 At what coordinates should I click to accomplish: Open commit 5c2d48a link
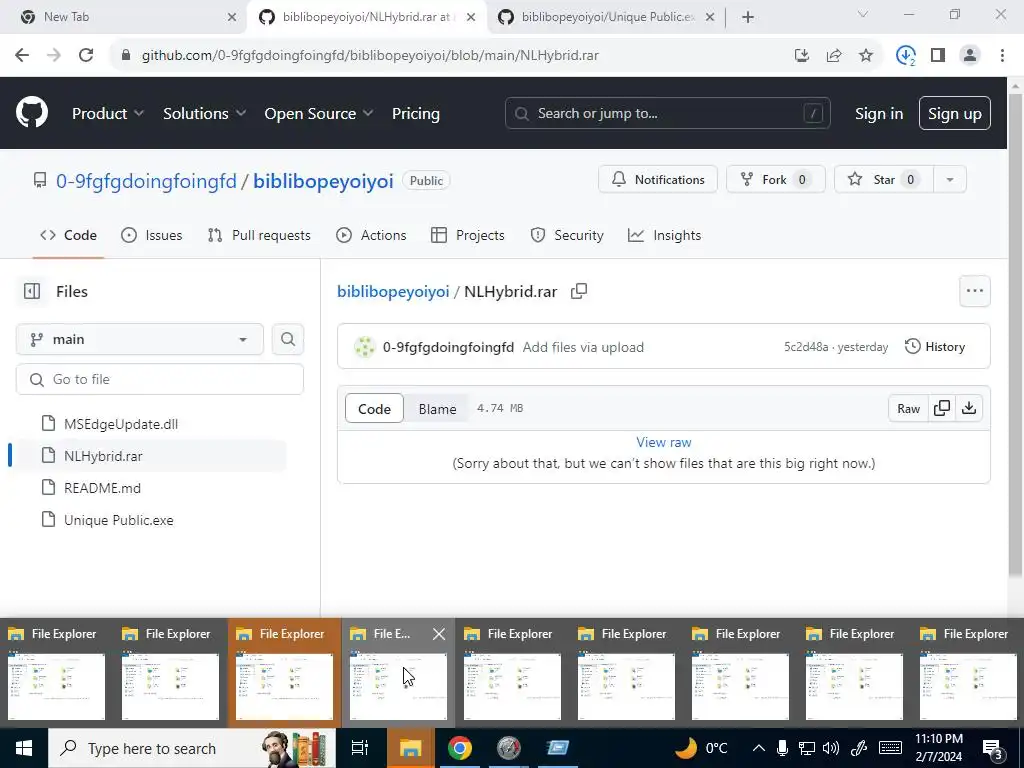(x=806, y=347)
